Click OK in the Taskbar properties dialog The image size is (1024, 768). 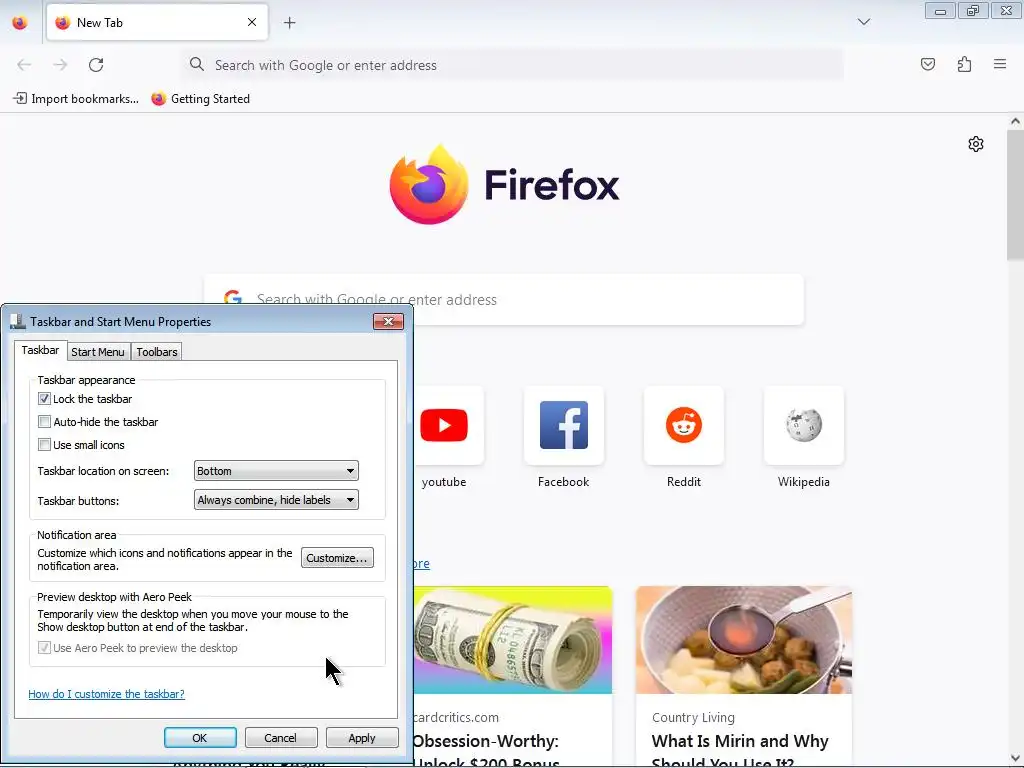pos(200,737)
